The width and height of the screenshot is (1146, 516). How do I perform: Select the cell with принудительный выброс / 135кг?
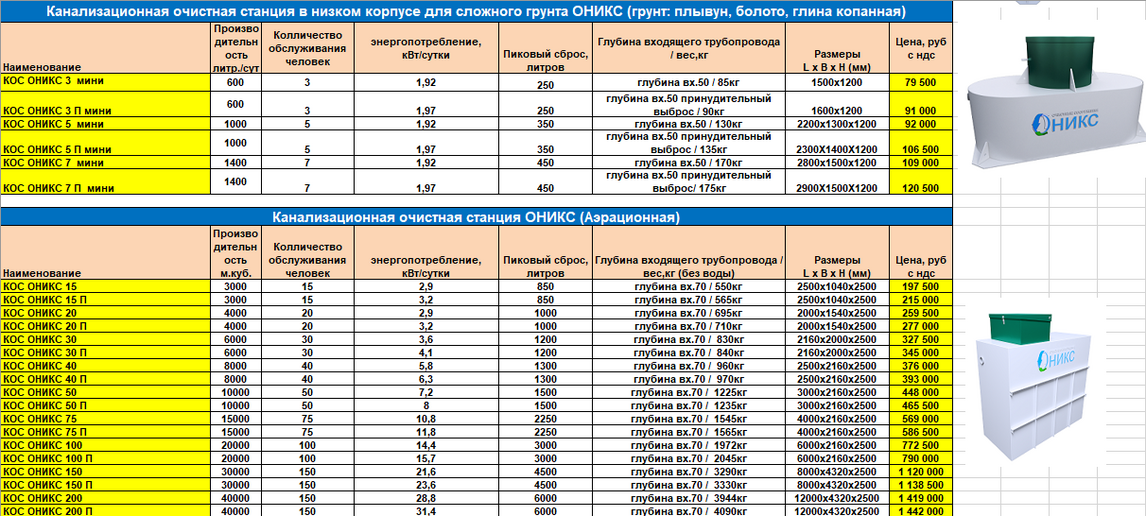pos(689,143)
